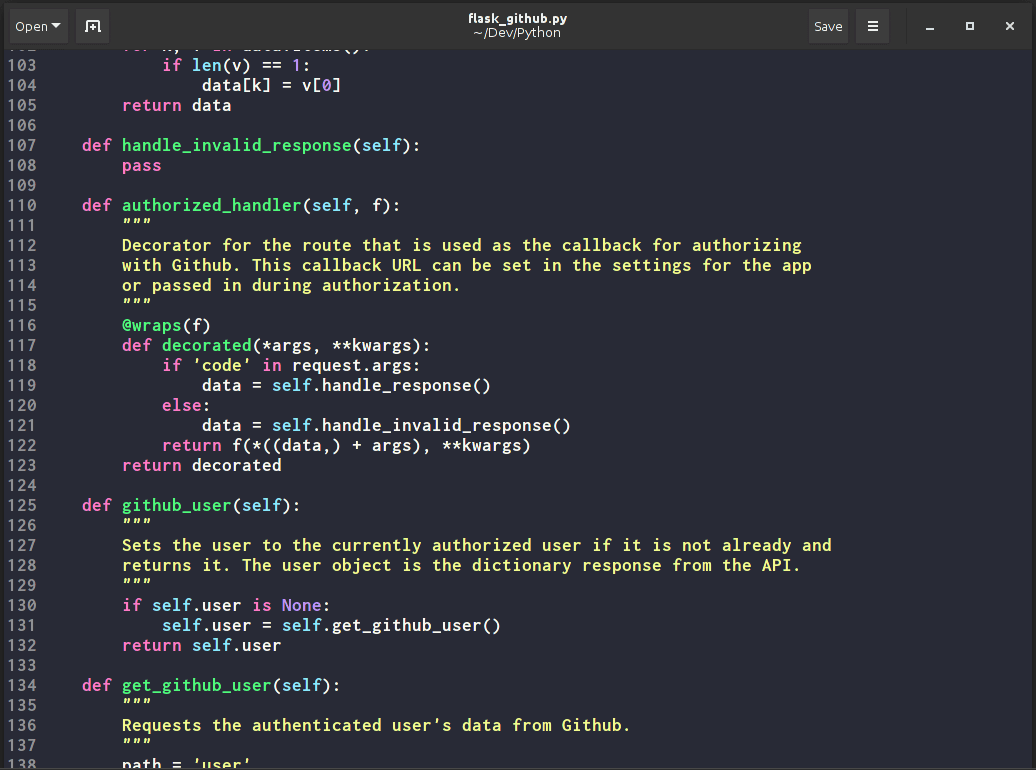1036x770 pixels.
Task: Click the github_user function name
Action: tap(176, 505)
